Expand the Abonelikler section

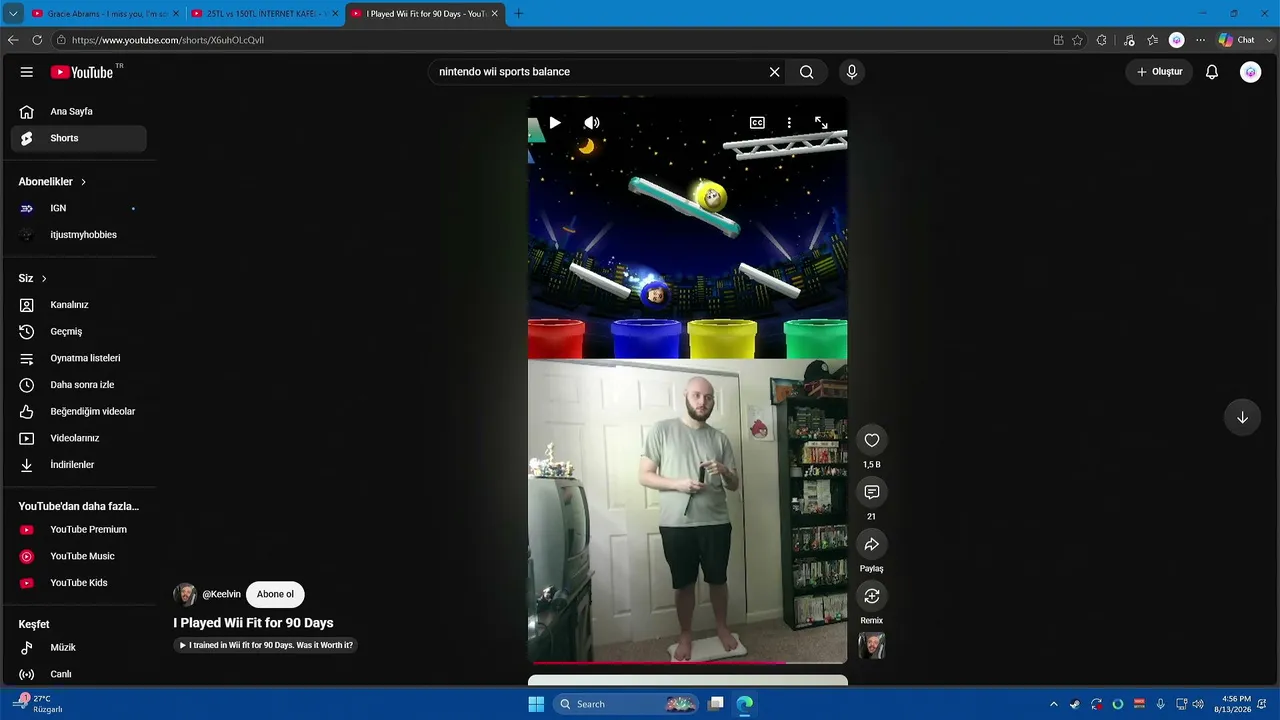pos(53,182)
